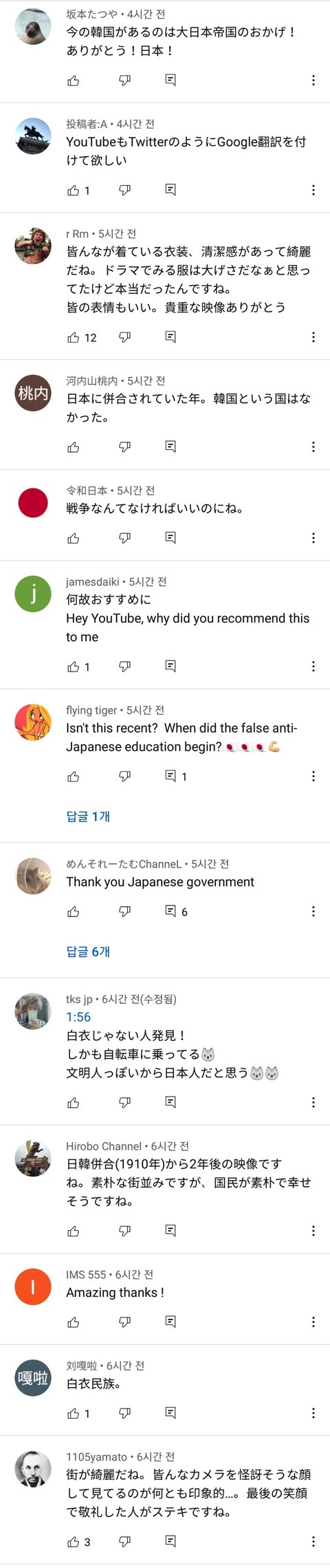Open the reply icon with 6 replies on めんそれーたむ's comment
Image resolution: width=330 pixels, height=1568 pixels.
(x=176, y=912)
